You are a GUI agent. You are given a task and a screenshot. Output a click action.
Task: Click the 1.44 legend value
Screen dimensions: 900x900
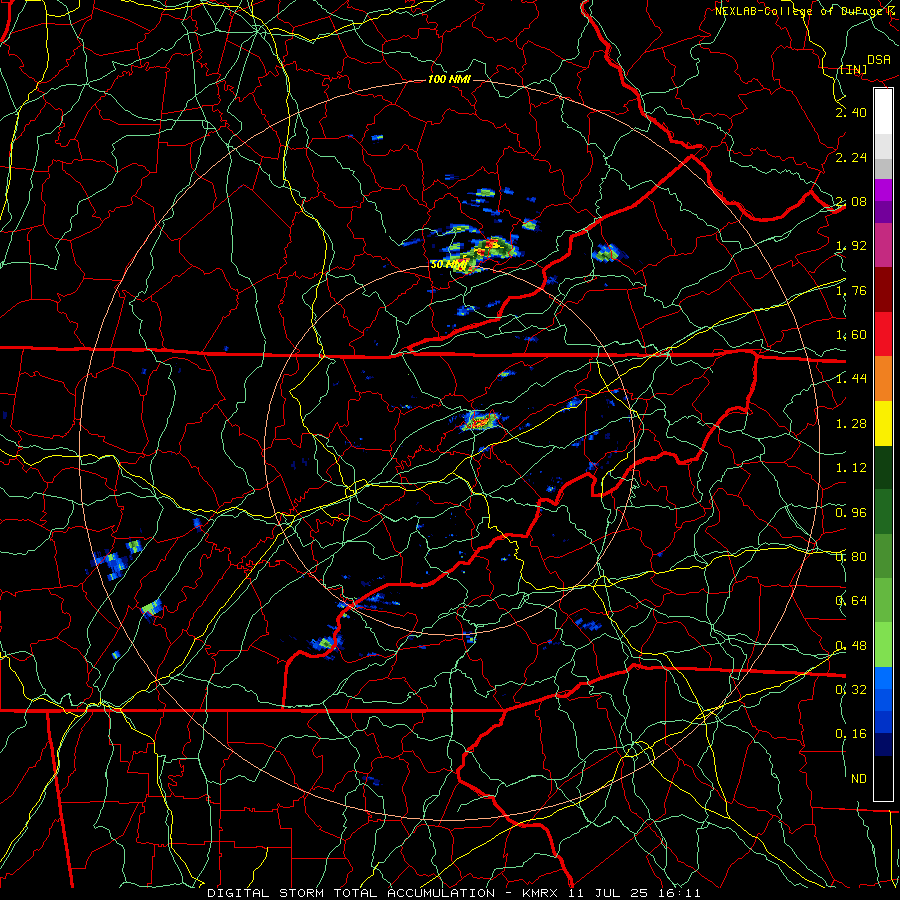[x=851, y=379]
